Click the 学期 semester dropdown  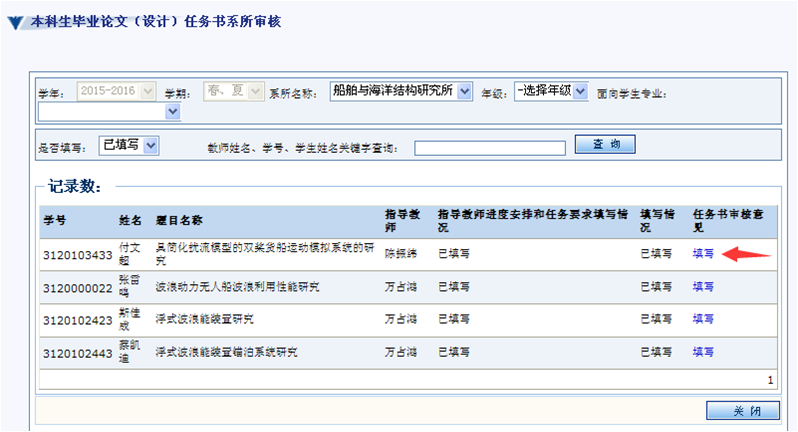point(234,92)
